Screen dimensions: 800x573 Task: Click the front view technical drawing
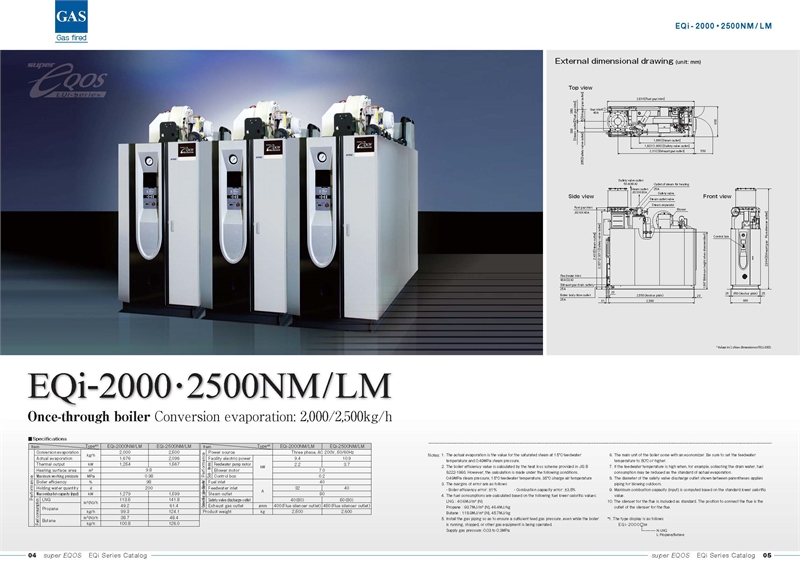click(x=744, y=246)
